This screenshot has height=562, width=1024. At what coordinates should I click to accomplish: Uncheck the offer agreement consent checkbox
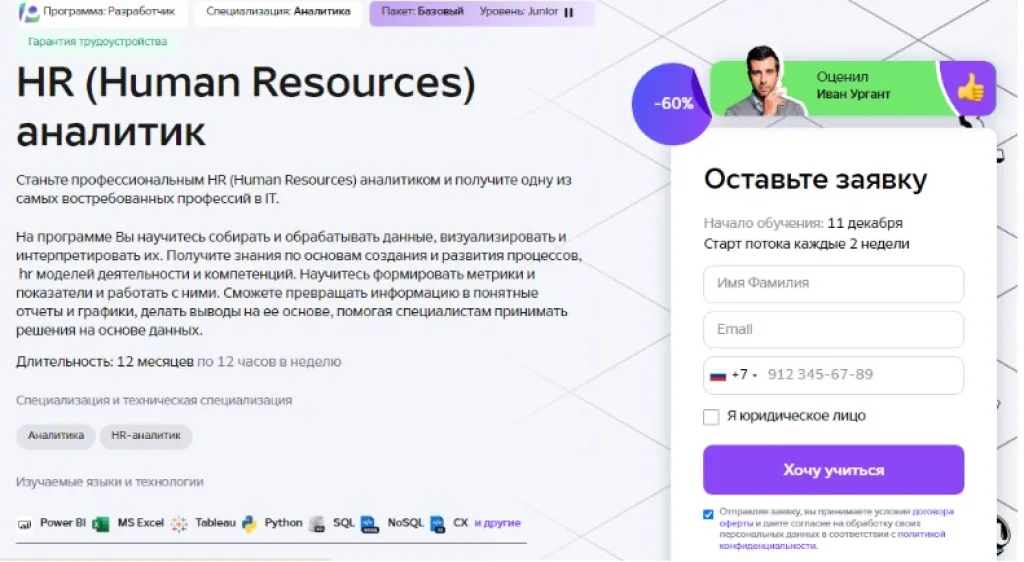[x=708, y=514]
